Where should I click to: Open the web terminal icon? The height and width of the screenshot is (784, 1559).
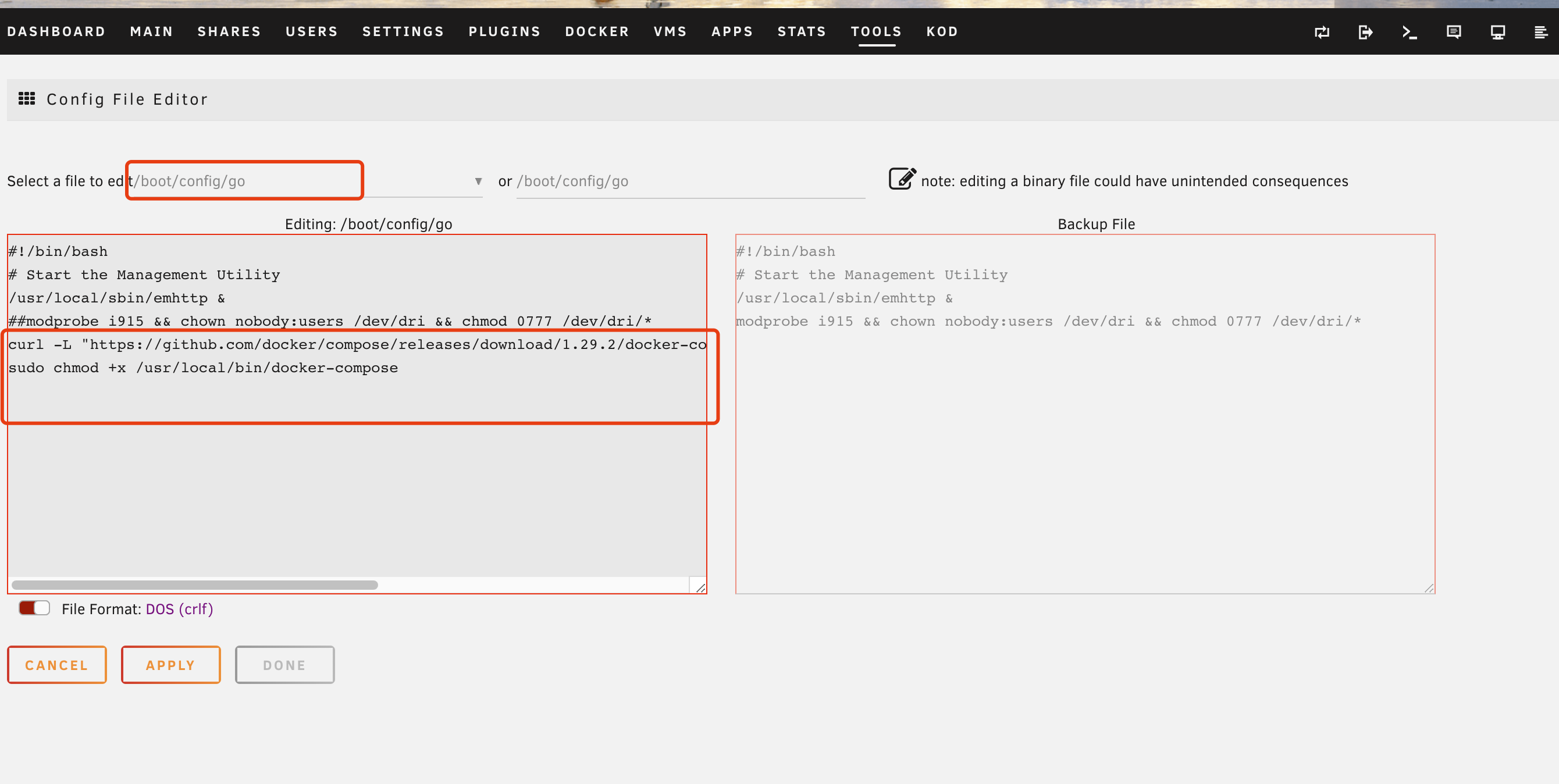1409,32
